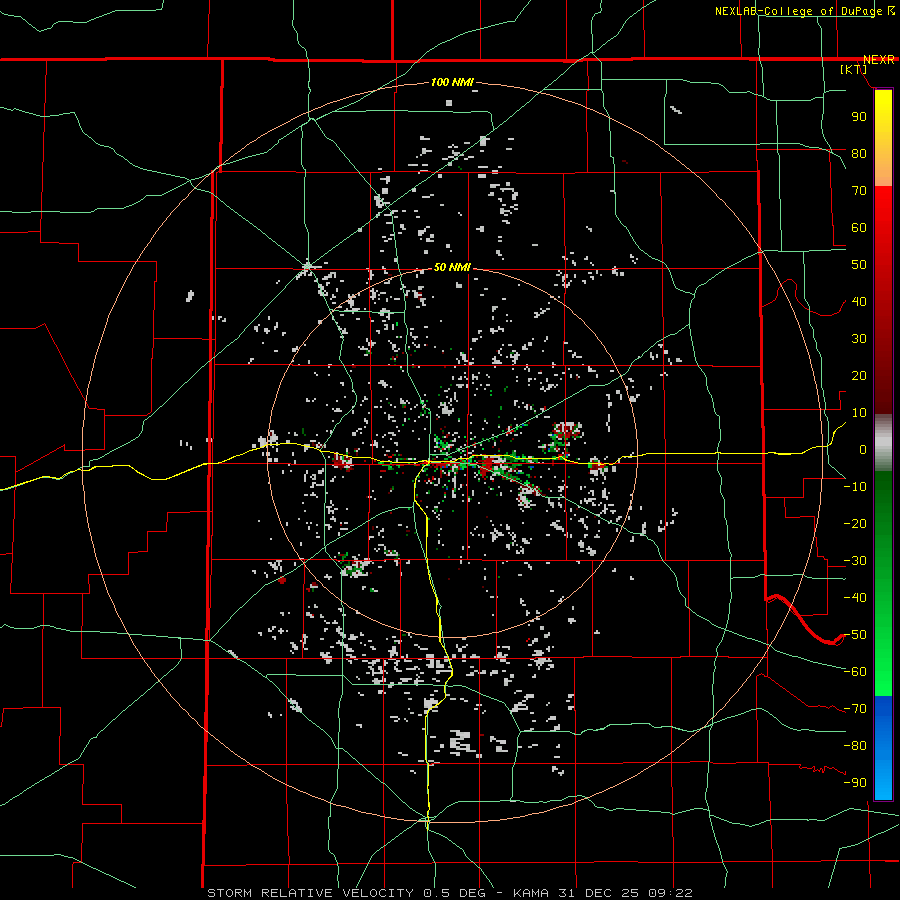The height and width of the screenshot is (900, 900).
Task: Click the -50 value on the velocity scale
Action: coord(855,635)
